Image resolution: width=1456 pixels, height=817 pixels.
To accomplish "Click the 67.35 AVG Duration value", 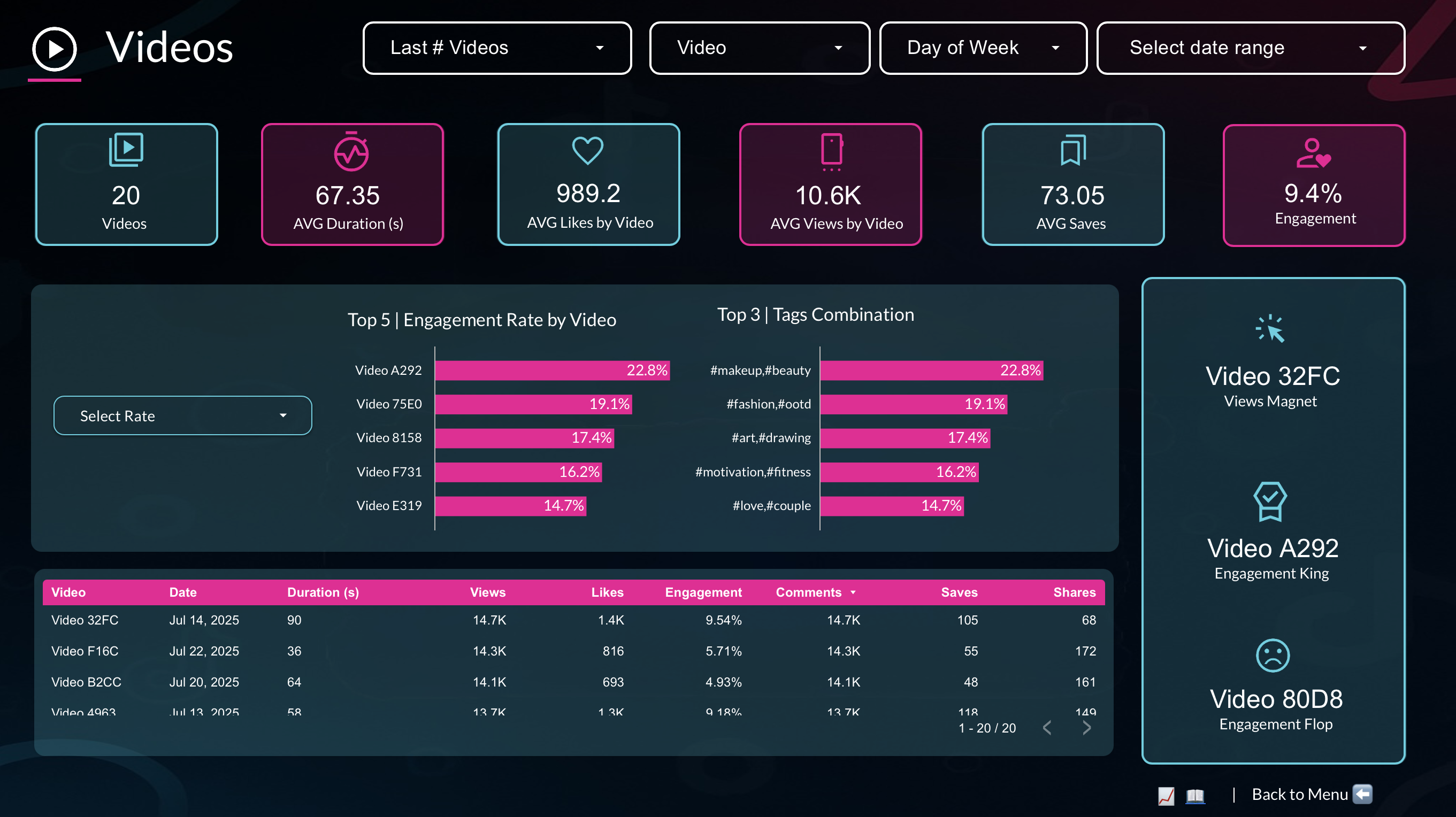I will click(x=348, y=196).
